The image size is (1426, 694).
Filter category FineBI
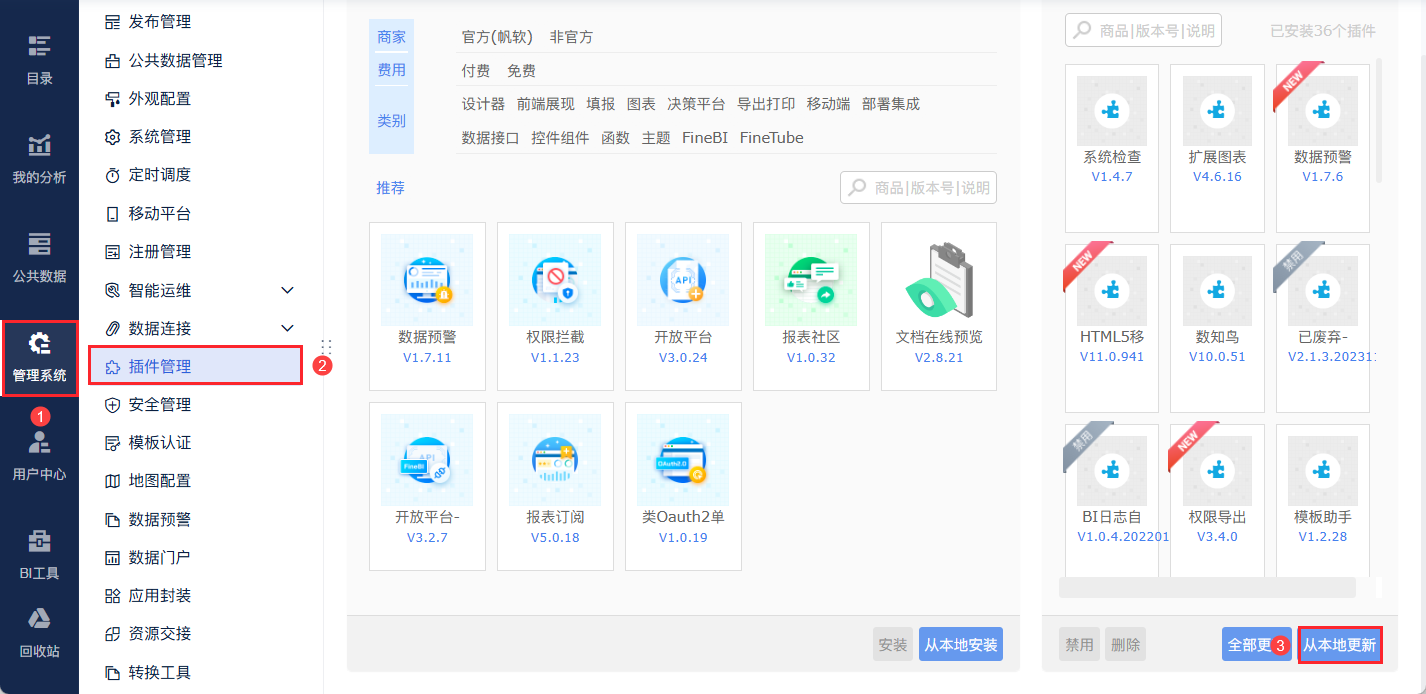(706, 138)
